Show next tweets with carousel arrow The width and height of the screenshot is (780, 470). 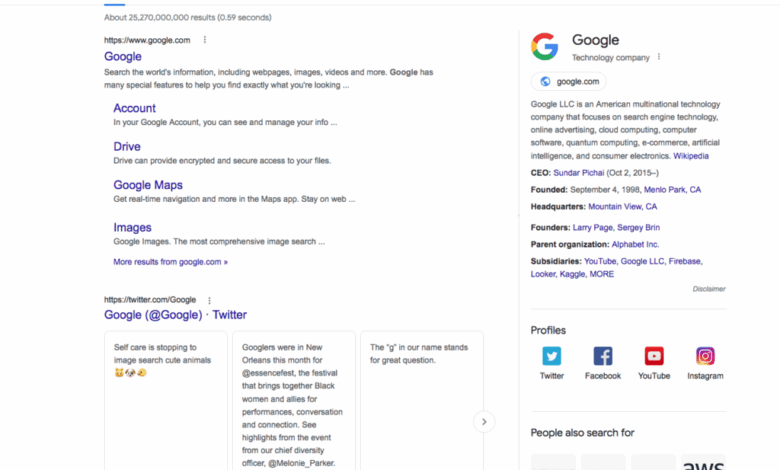pos(484,422)
